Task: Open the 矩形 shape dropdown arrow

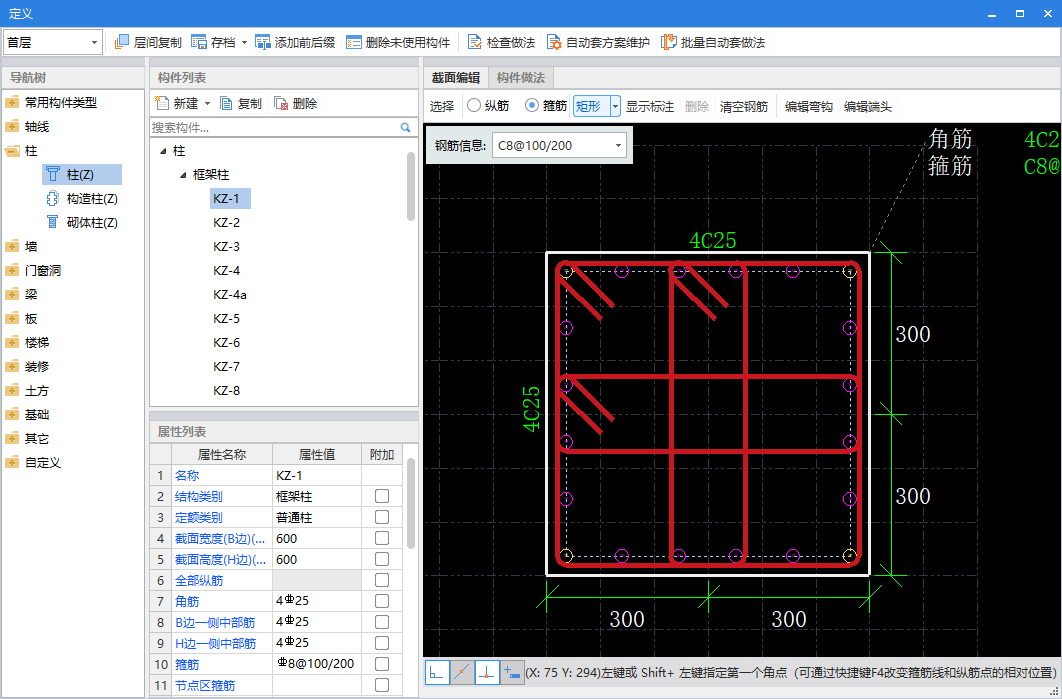Action: click(615, 106)
